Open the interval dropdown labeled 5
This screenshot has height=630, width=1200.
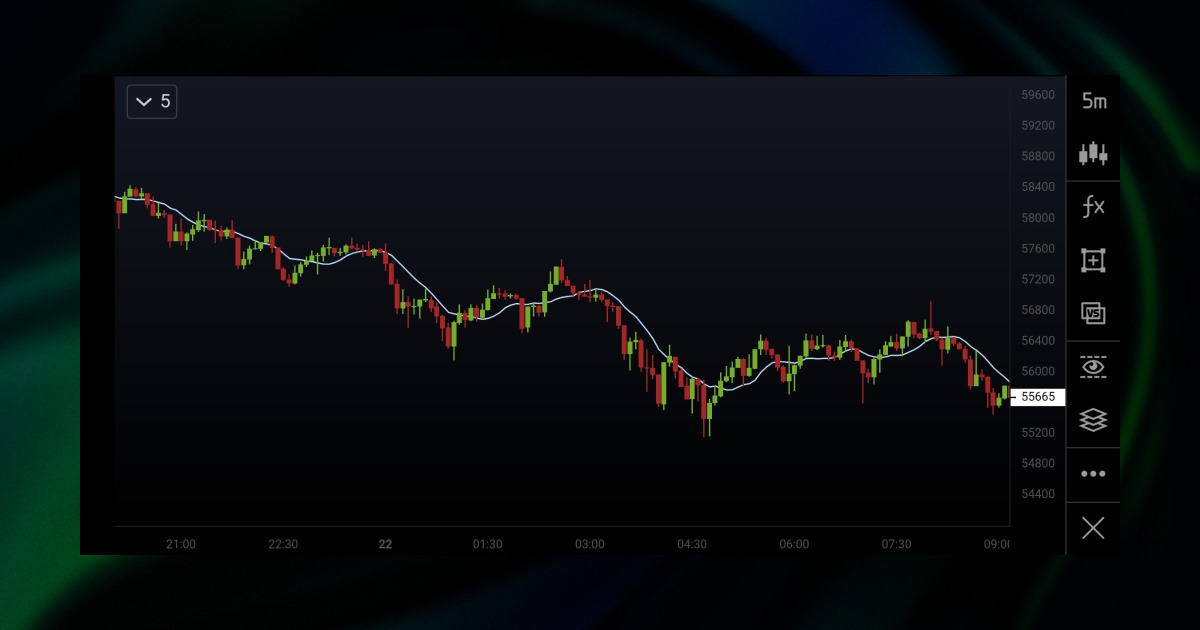click(152, 101)
